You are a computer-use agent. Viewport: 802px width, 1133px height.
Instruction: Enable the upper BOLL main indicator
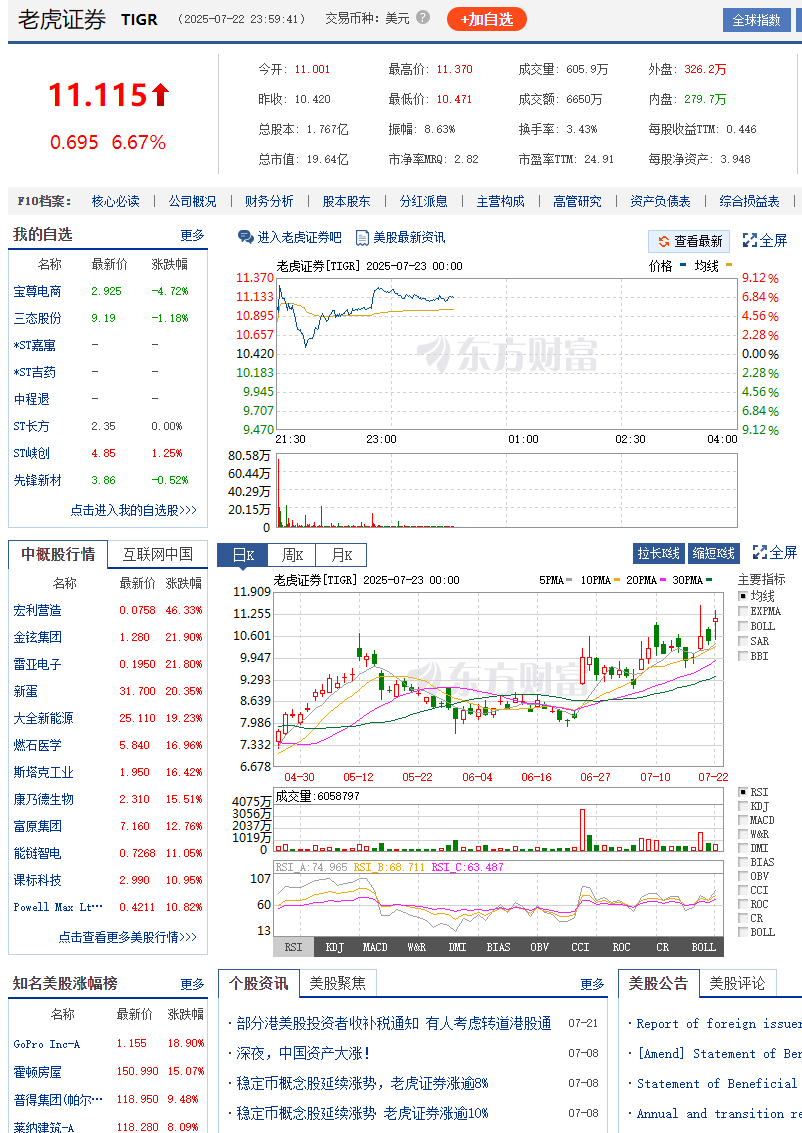point(743,626)
